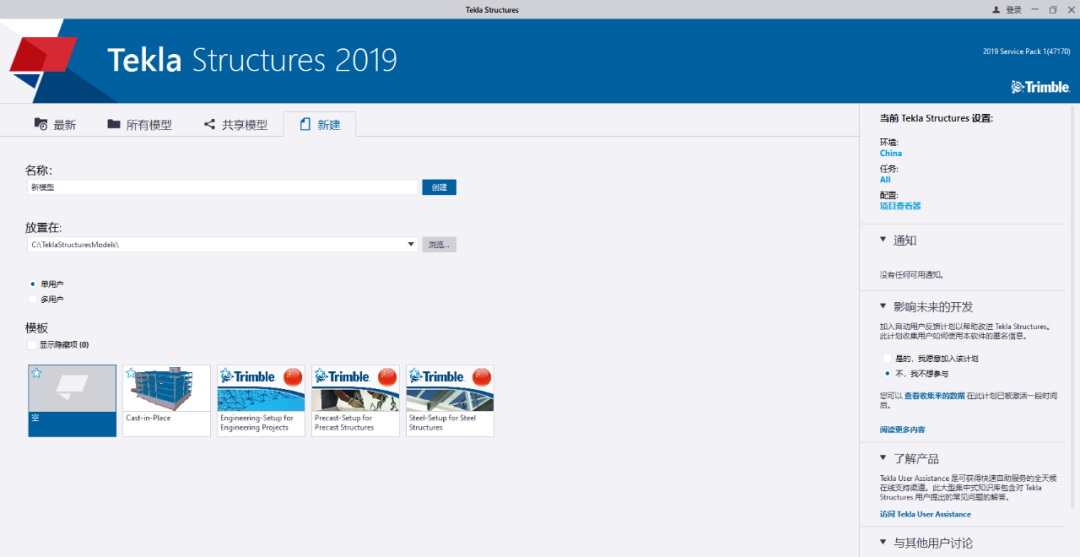1080x557 pixels.
Task: Click the 2019 Service Pack 1(47170) version text
Action: click(1026, 52)
